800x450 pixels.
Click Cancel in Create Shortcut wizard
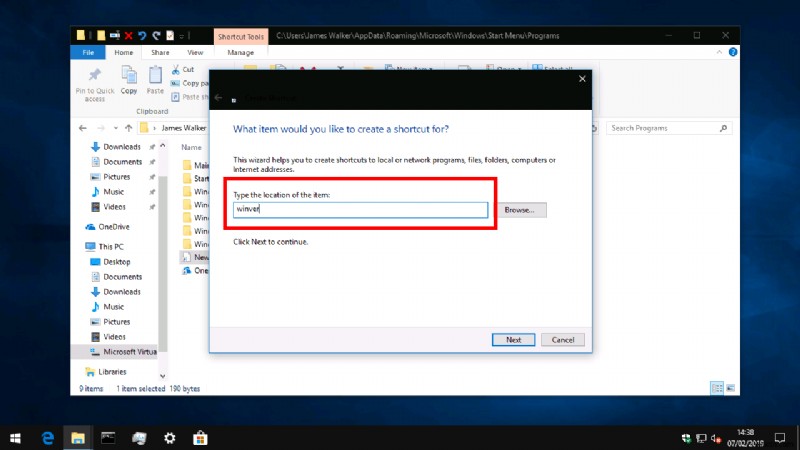point(563,340)
